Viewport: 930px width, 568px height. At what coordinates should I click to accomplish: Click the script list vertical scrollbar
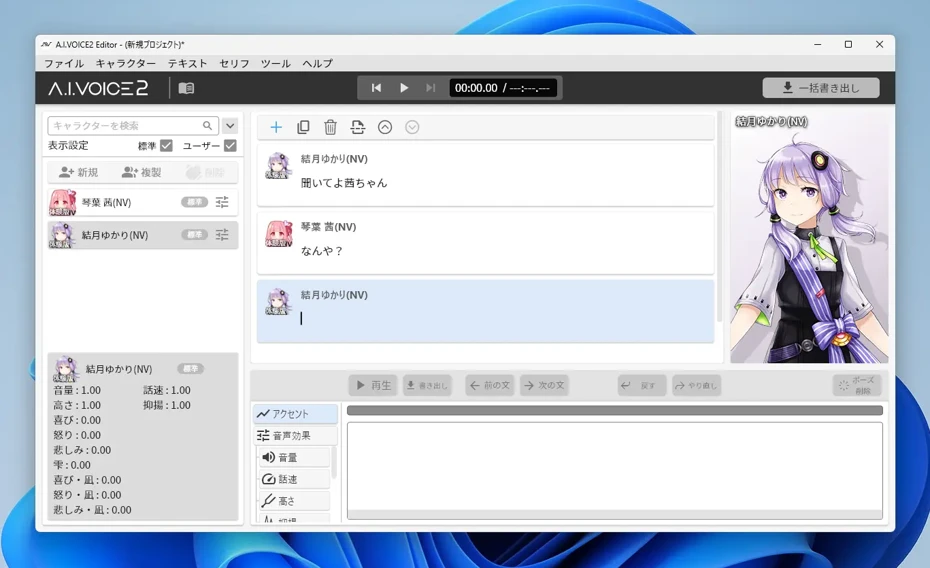click(x=720, y=216)
